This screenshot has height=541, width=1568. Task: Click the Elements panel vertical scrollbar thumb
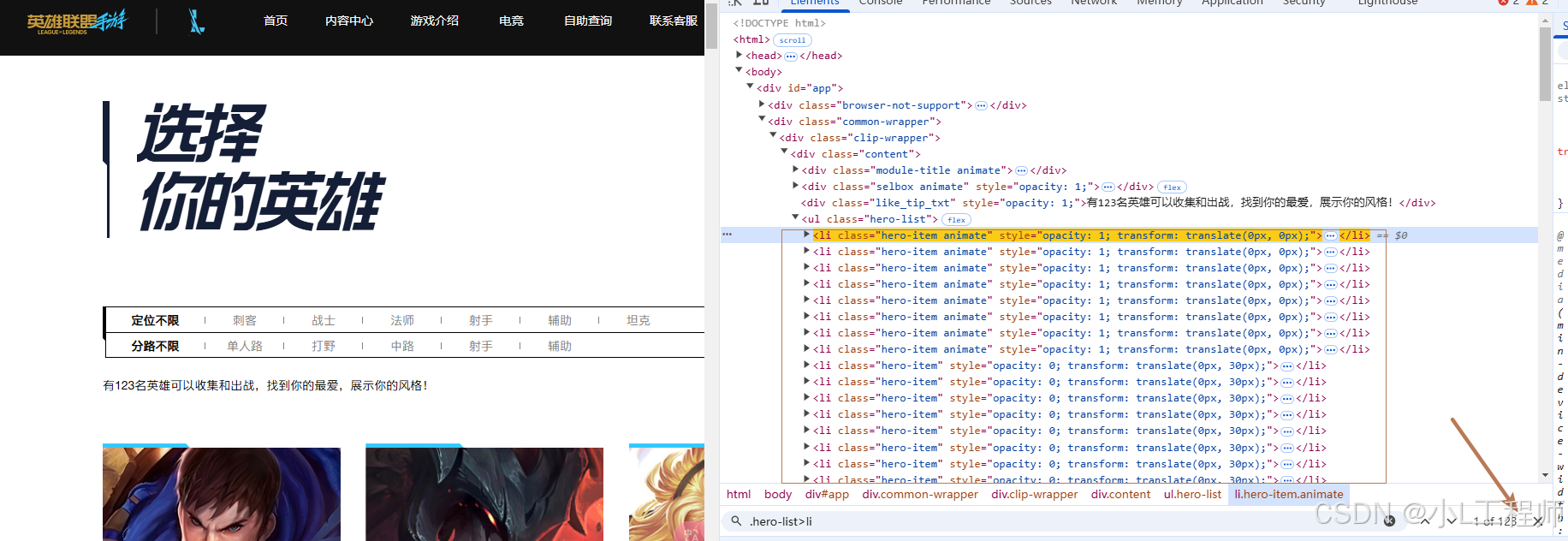pyautogui.click(x=1545, y=64)
